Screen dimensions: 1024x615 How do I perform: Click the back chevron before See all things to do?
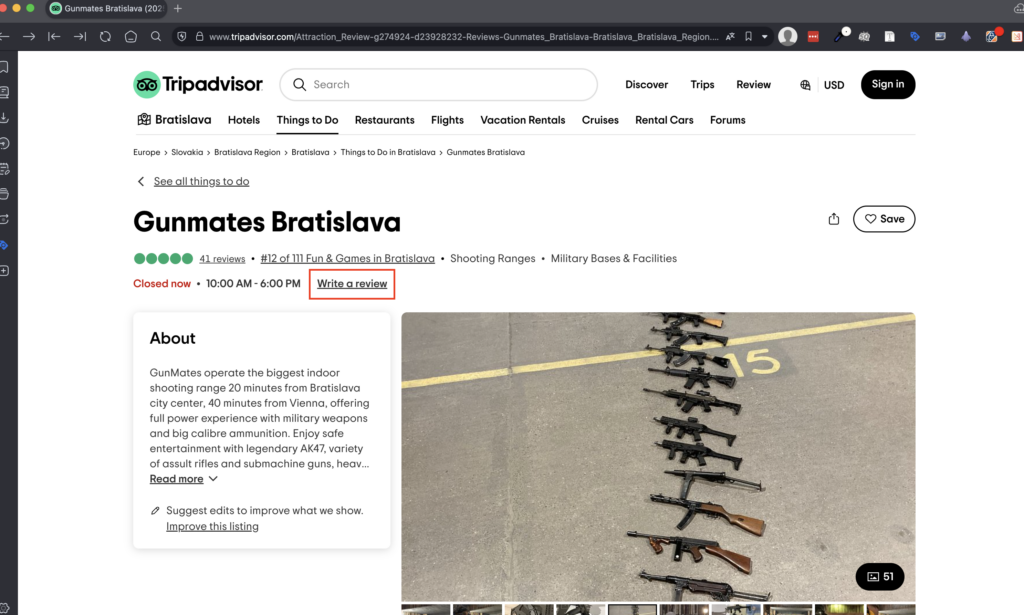pyautogui.click(x=140, y=181)
